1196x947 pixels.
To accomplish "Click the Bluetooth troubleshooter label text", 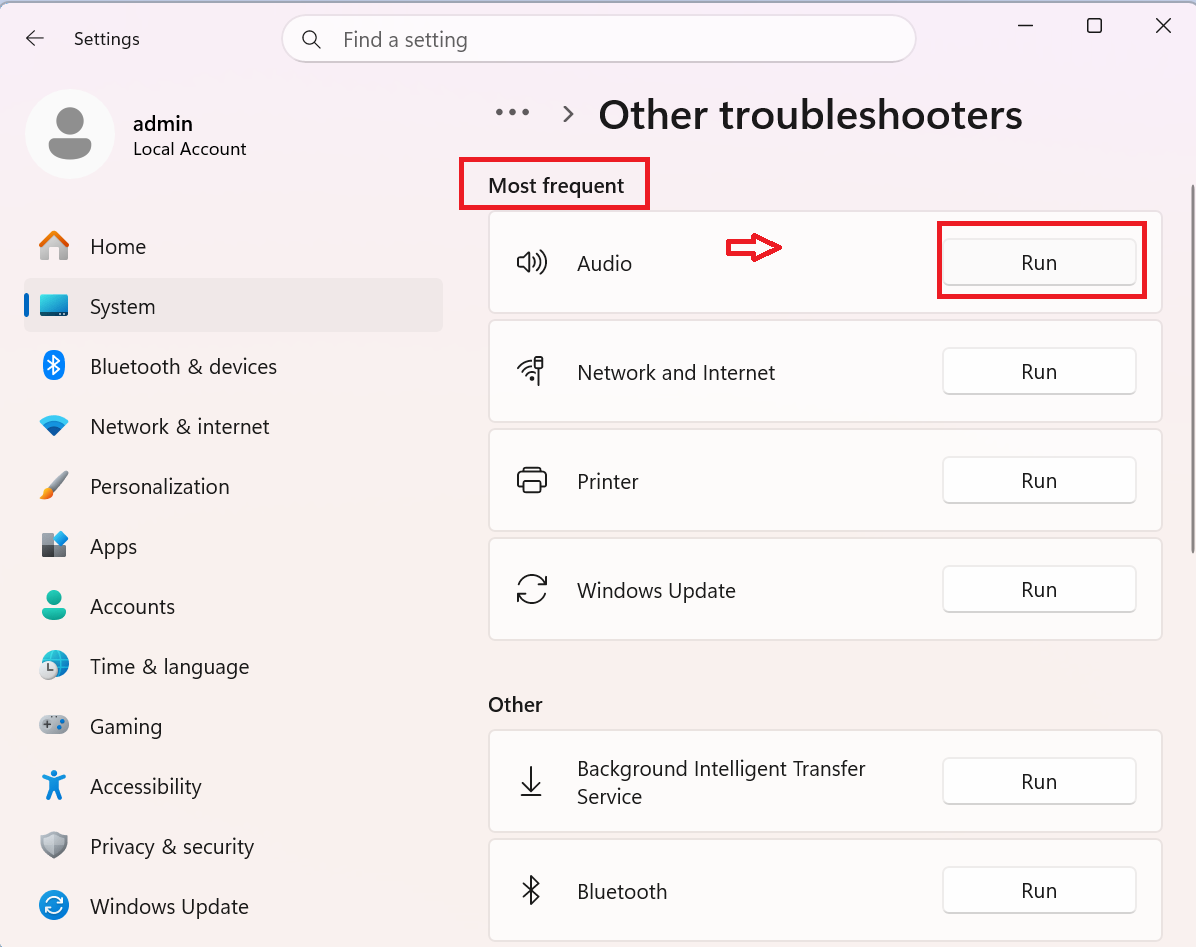I will [x=622, y=891].
